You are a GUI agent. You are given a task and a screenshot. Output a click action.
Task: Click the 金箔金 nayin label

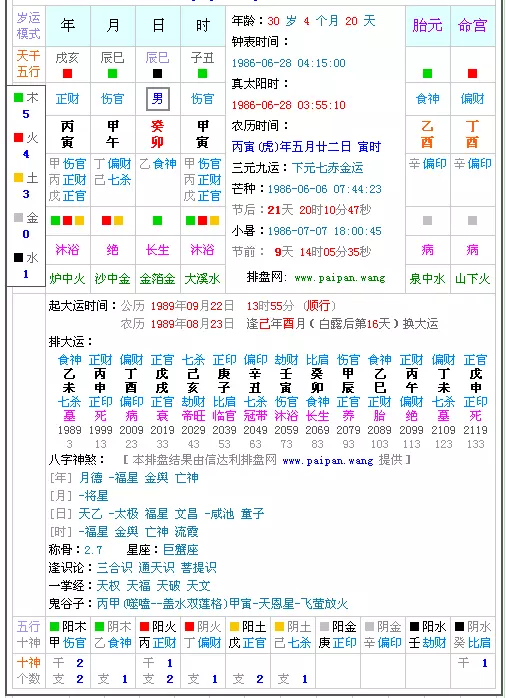coord(158,279)
